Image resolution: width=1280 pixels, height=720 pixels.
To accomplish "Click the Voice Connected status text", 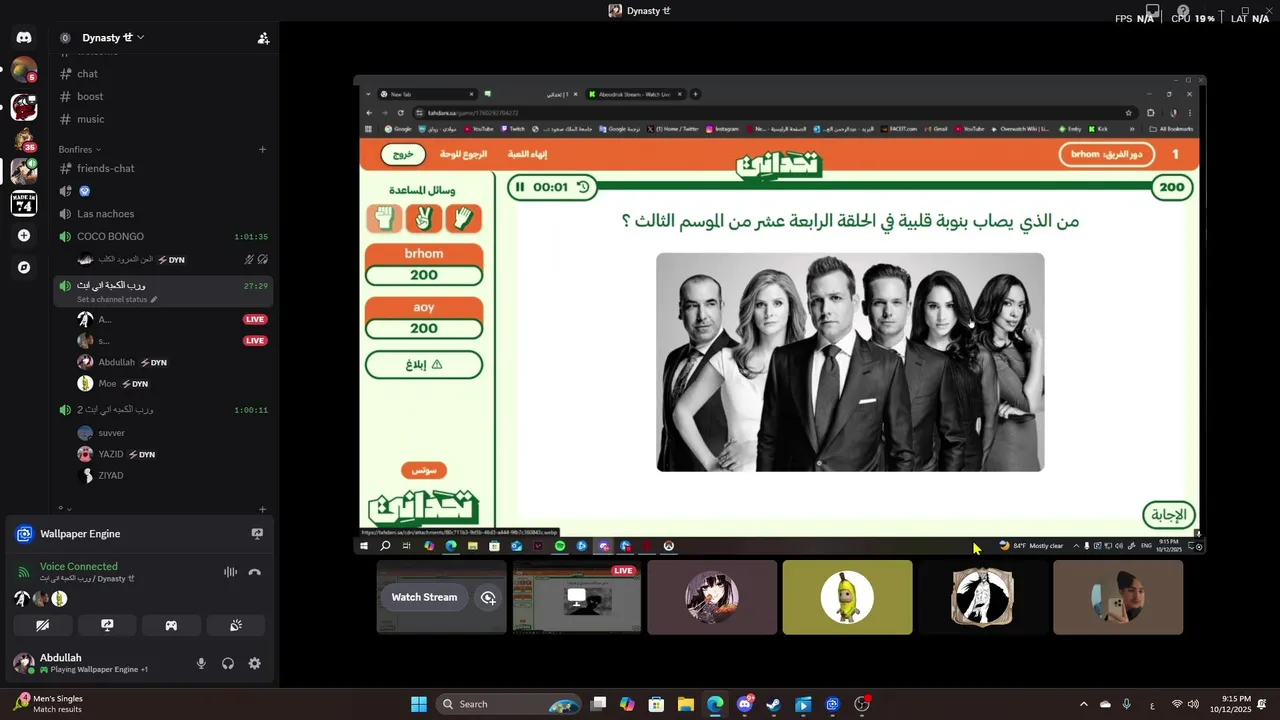I will click(x=79, y=566).
